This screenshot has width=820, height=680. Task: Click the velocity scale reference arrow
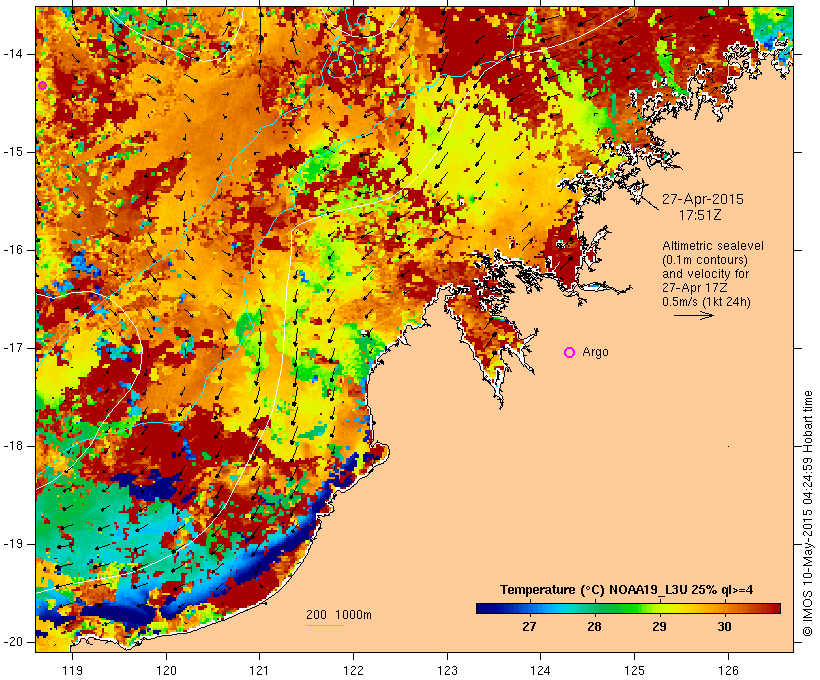pos(693,315)
